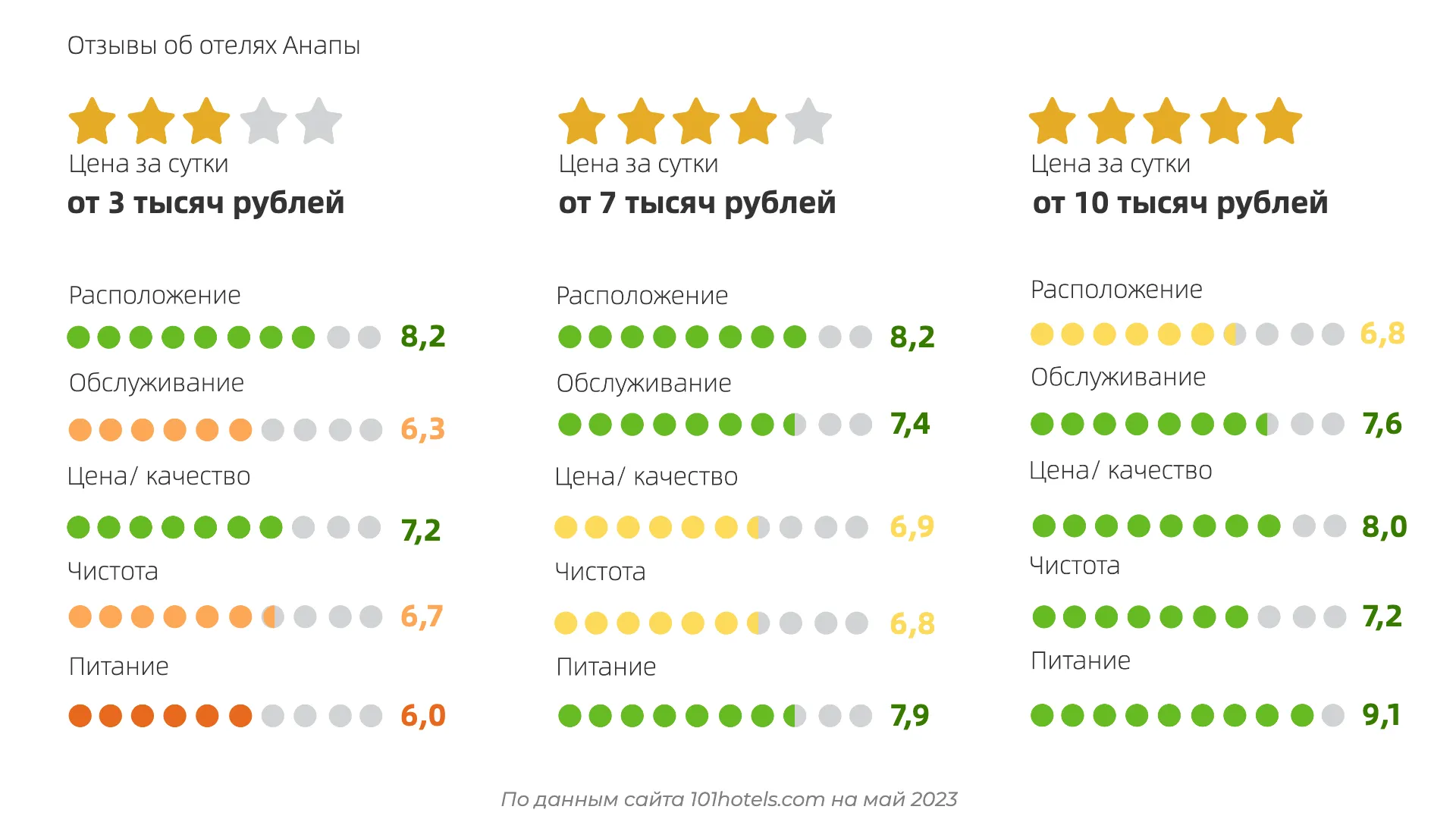Open the 101hotels.com source footnote
Image resolution: width=1456 pixels, height=819 pixels.
(729, 799)
